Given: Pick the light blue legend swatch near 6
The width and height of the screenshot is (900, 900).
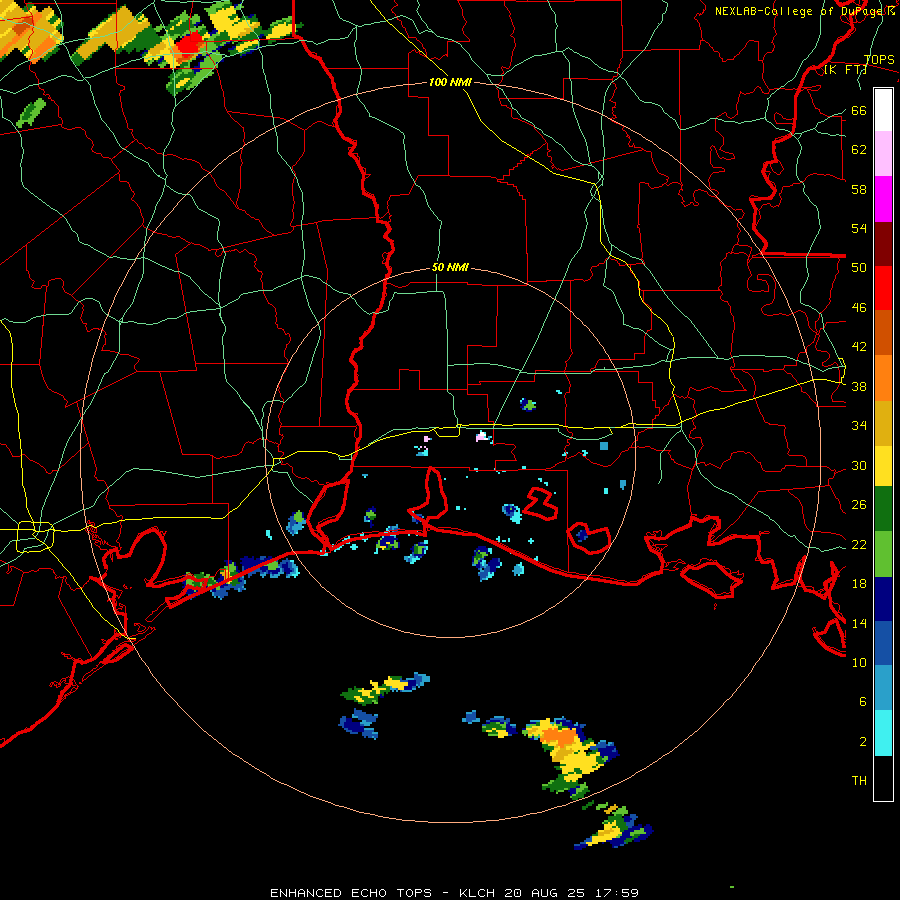Looking at the screenshot, I should (883, 688).
